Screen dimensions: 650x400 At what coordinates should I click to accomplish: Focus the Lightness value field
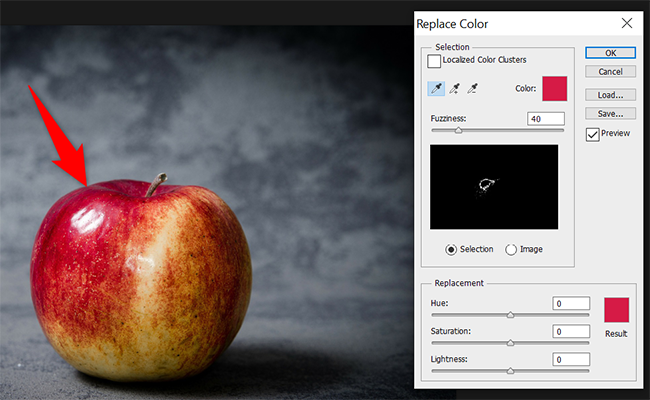pos(571,359)
